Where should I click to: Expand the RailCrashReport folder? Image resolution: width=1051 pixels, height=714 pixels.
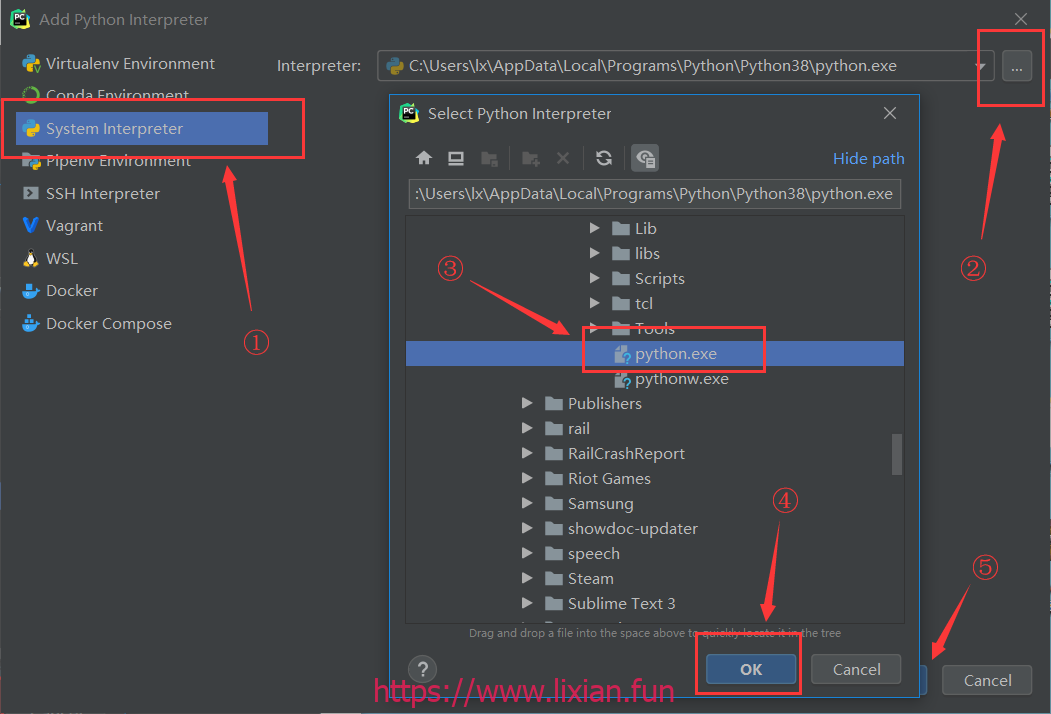(x=527, y=453)
